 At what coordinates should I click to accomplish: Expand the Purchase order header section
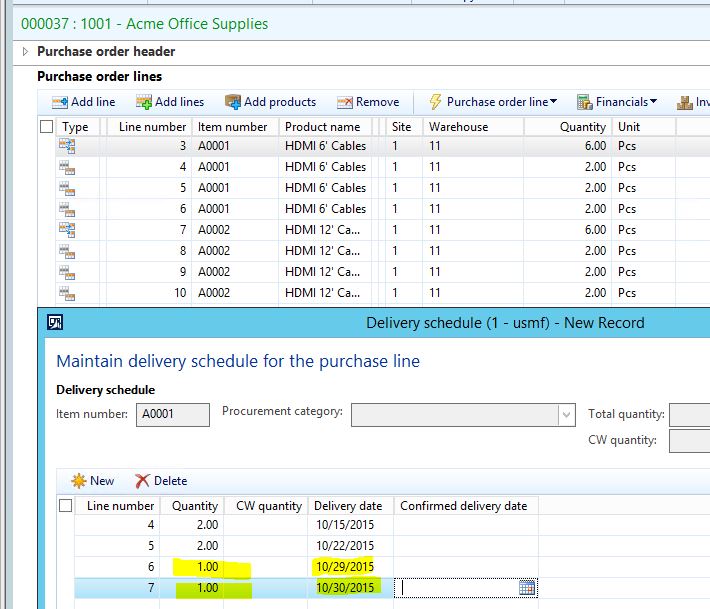click(25, 51)
